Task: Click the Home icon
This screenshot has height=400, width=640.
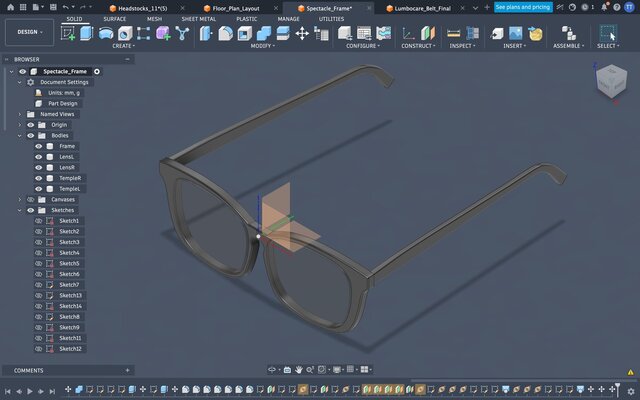Action: tap(11, 7)
